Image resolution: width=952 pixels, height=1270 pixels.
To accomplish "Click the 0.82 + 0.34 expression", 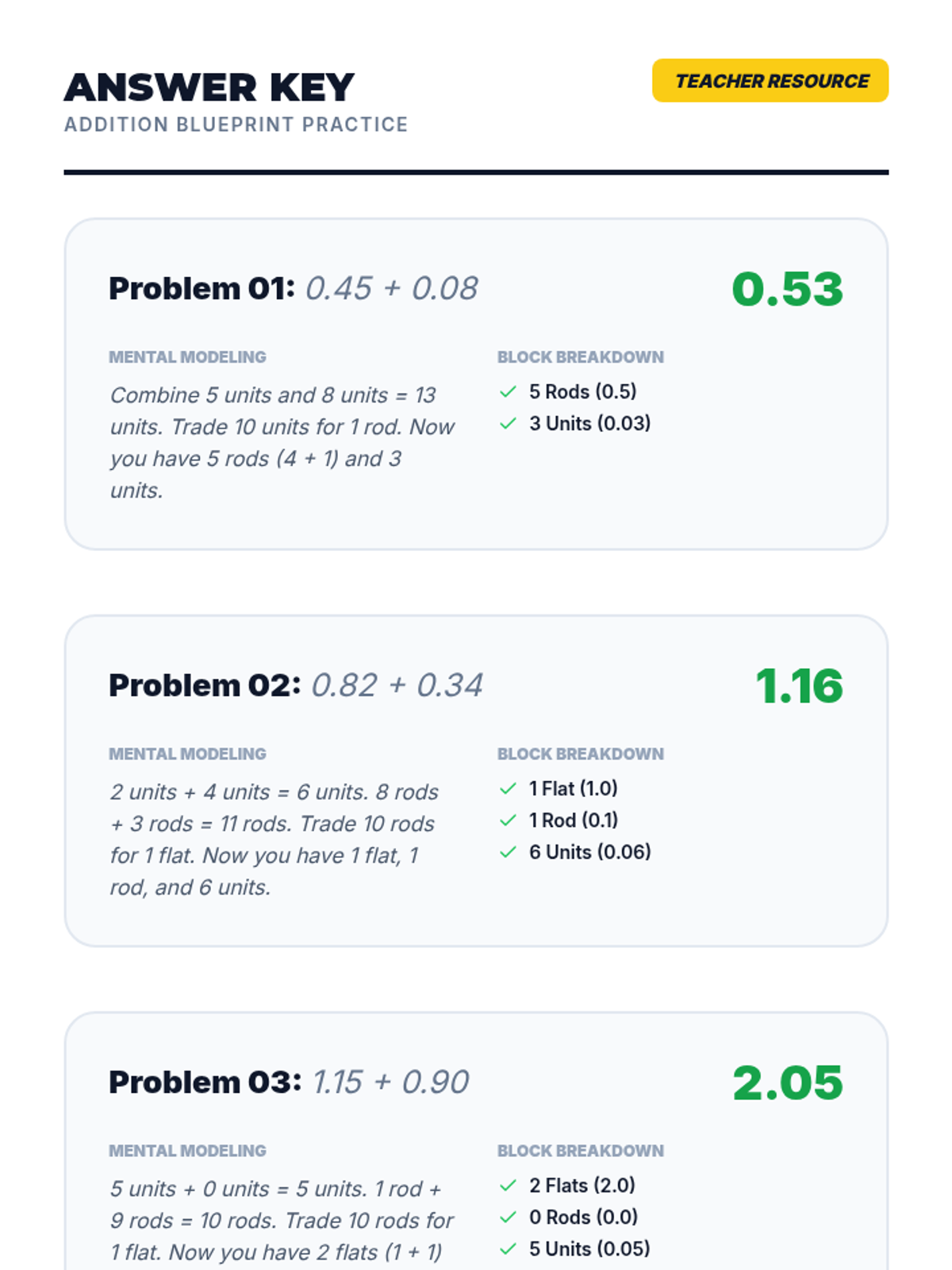I will [x=397, y=685].
